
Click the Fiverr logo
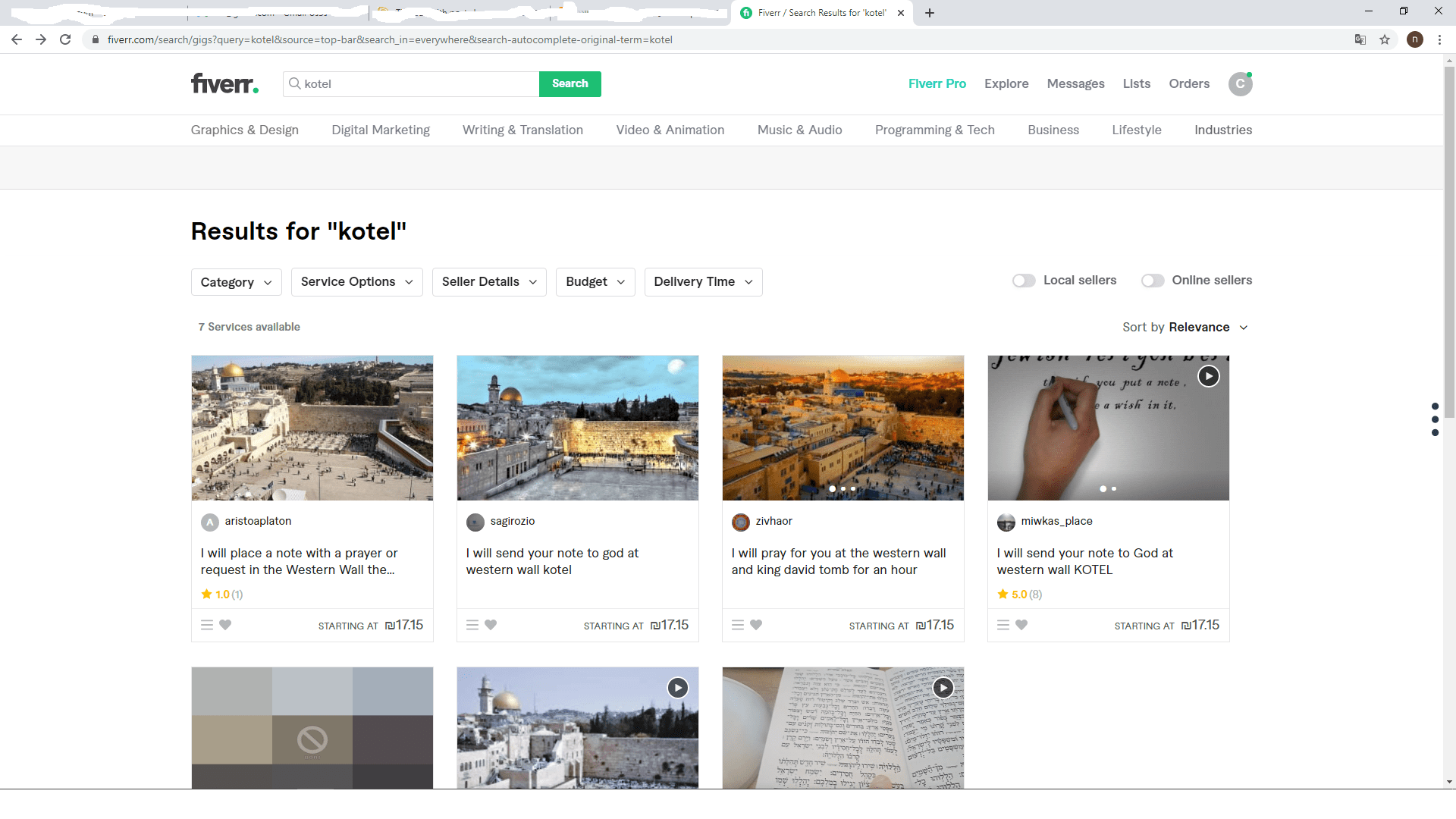224,83
